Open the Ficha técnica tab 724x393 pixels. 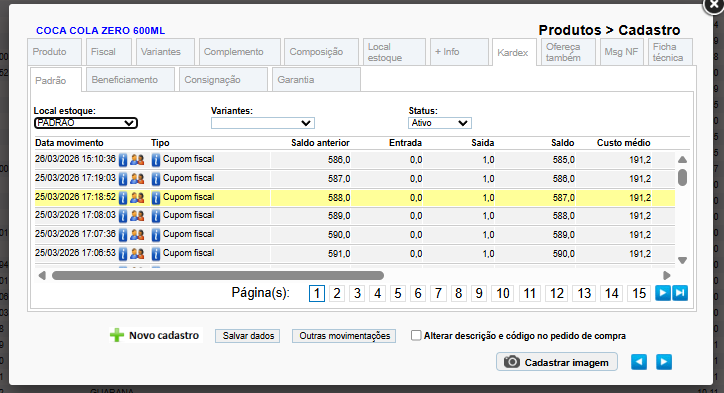coord(670,52)
